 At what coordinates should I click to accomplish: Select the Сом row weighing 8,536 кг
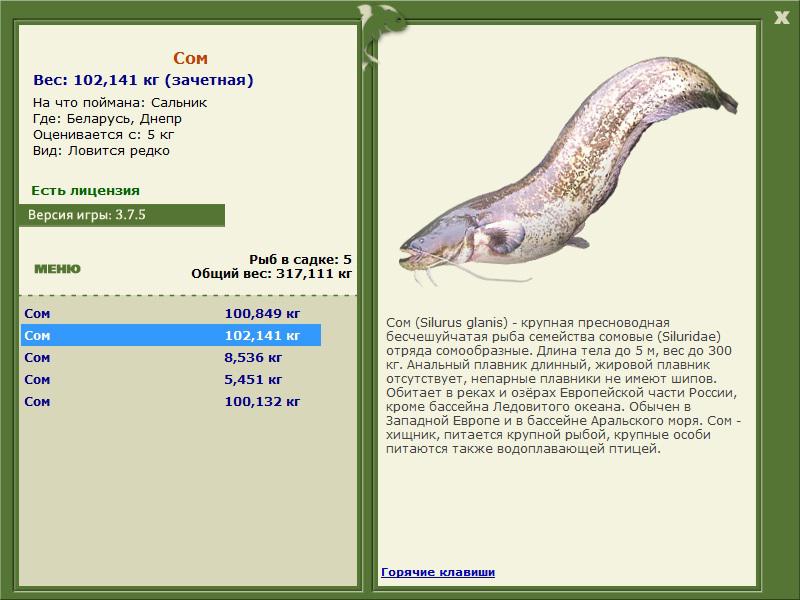171,357
